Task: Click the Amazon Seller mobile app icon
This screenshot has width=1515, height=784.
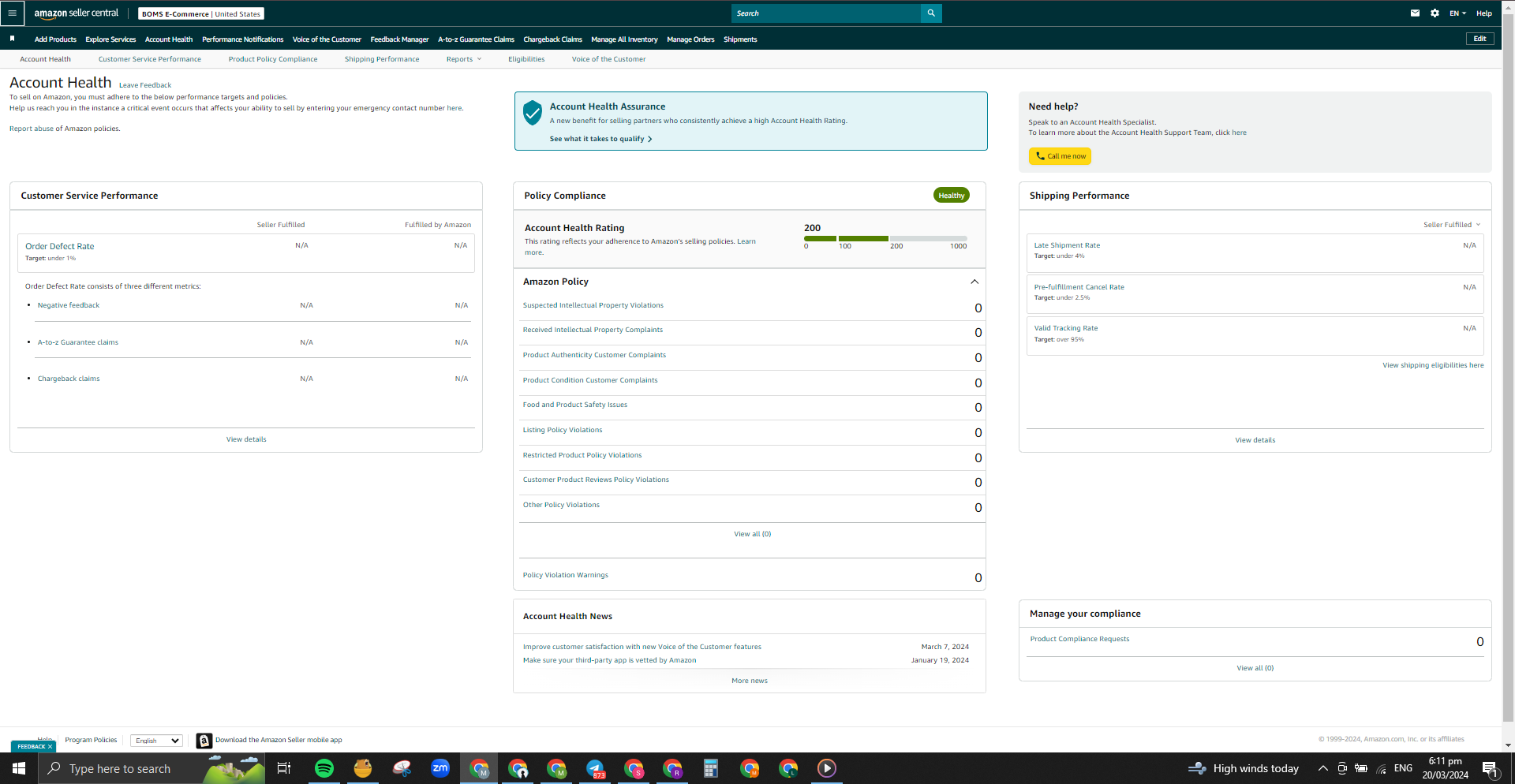Action: tap(204, 741)
